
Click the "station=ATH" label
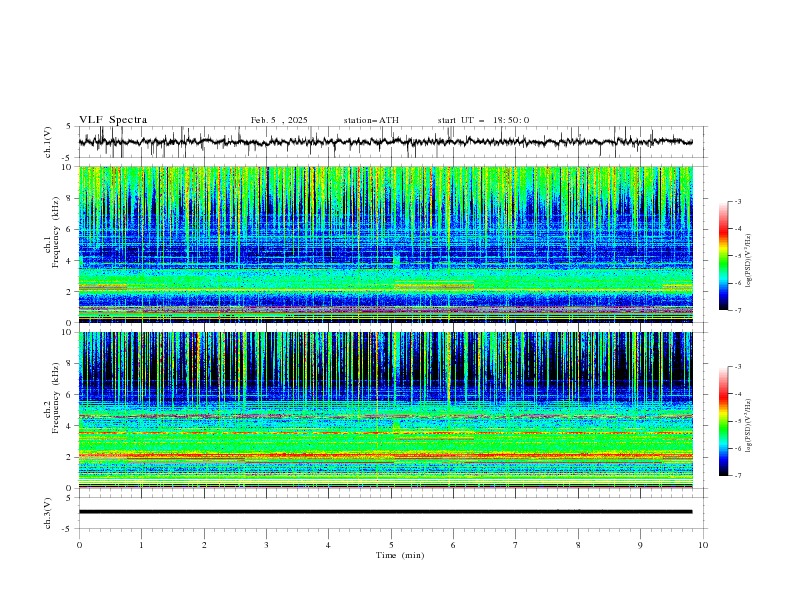coord(371,120)
